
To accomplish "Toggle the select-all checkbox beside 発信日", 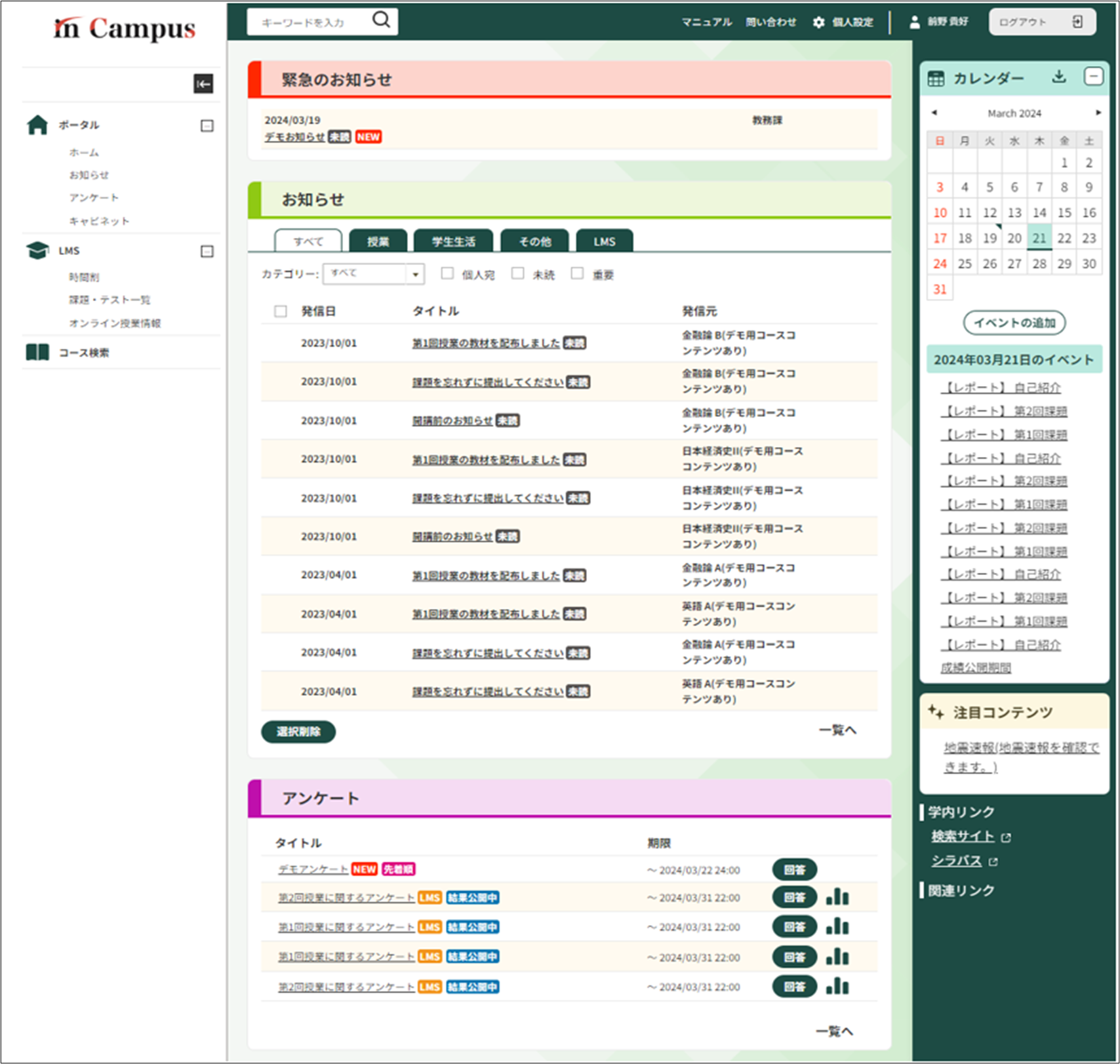I will [x=281, y=311].
